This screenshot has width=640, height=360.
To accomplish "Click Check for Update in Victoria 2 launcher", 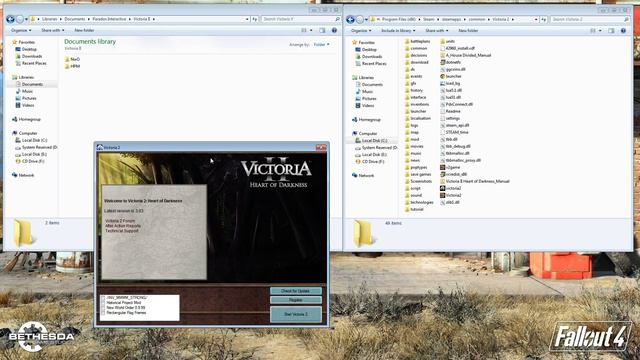I will point(296,291).
